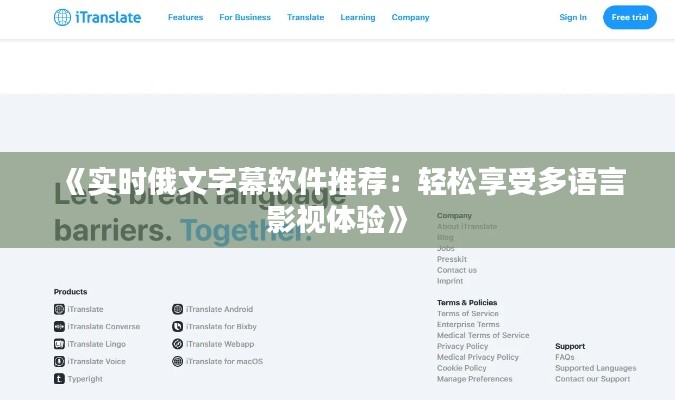Open the iTranslate Voice product link

(x=96, y=361)
